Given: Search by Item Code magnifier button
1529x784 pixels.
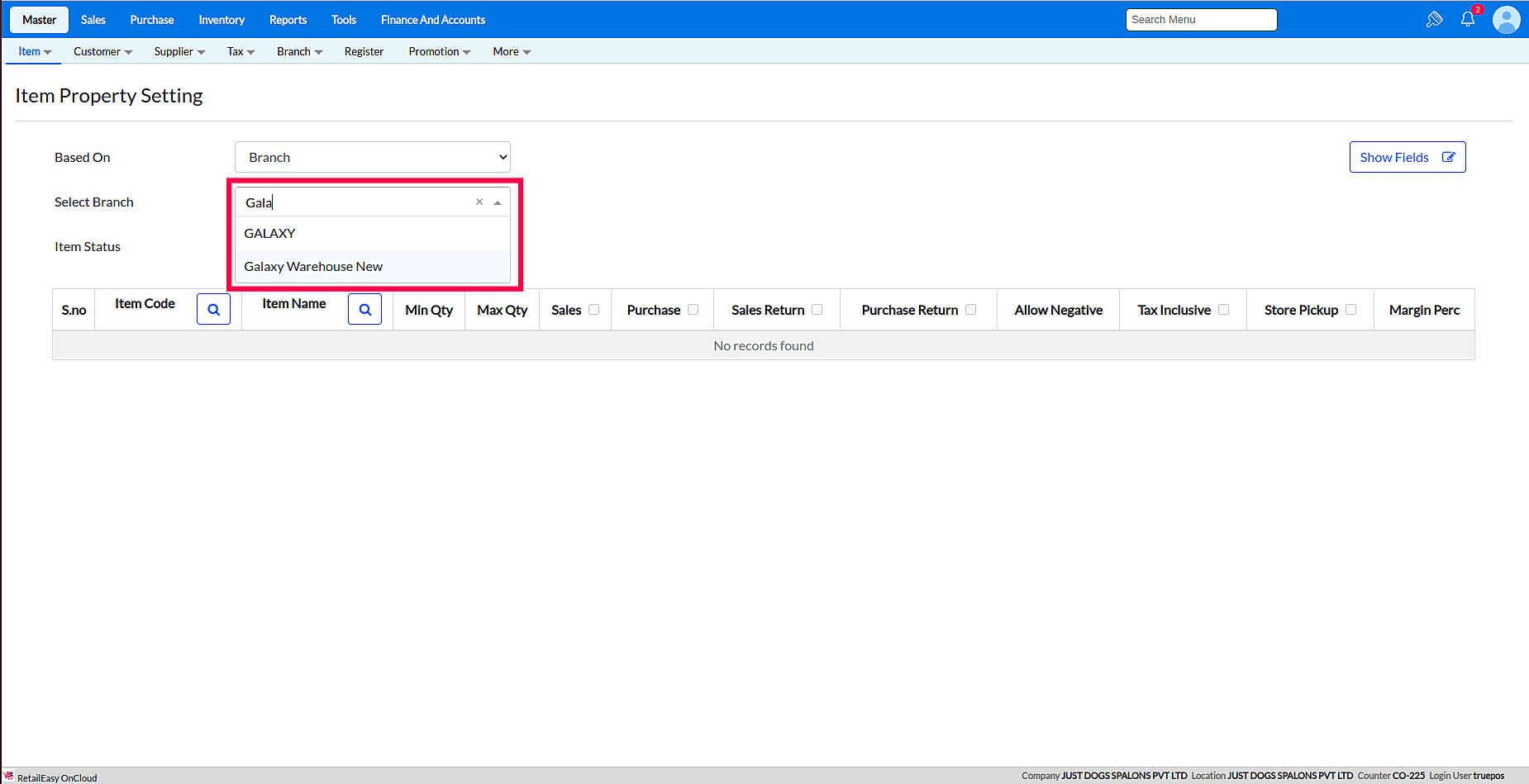Looking at the screenshot, I should coord(213,310).
